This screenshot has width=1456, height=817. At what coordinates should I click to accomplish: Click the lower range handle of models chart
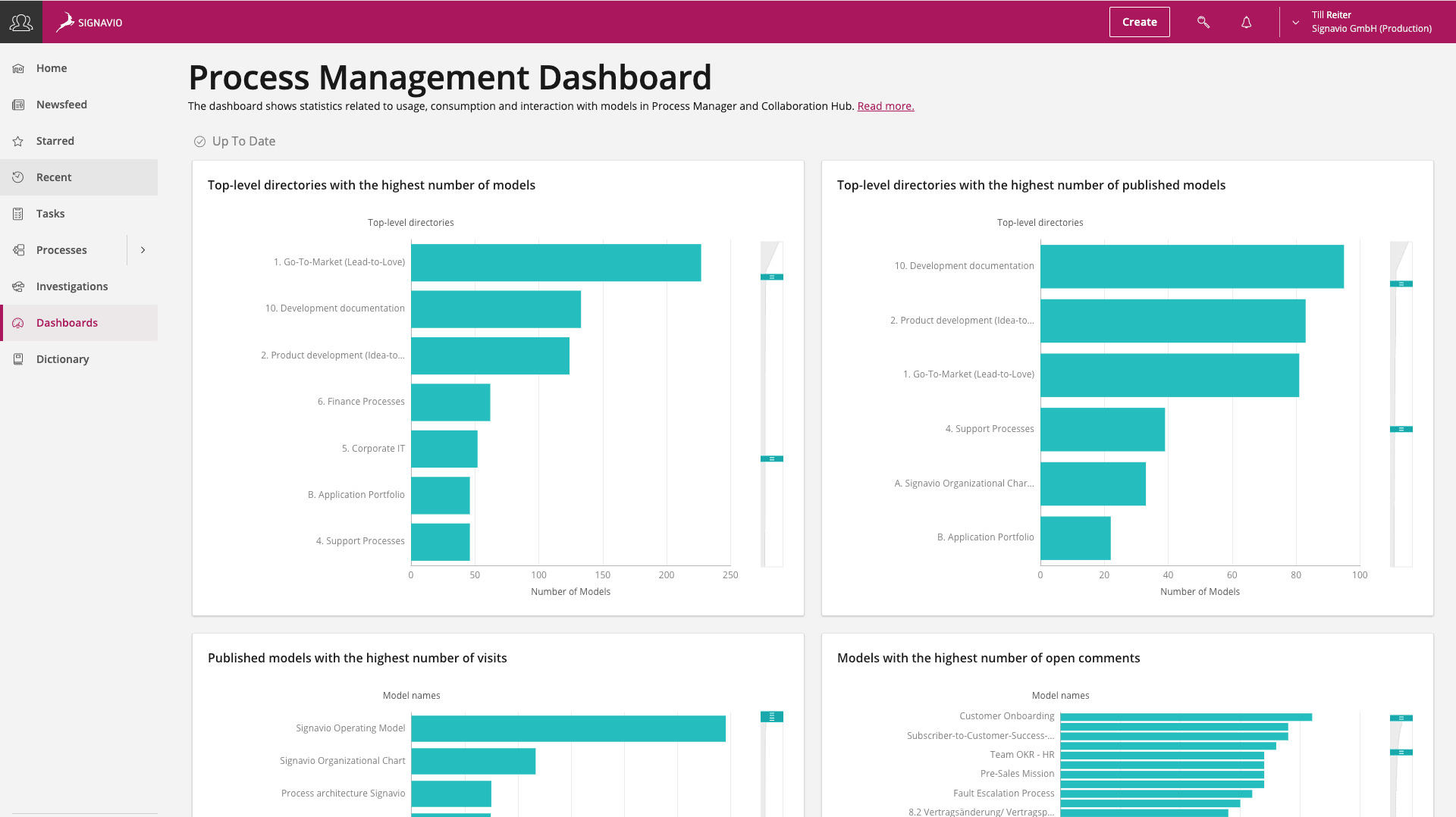771,459
